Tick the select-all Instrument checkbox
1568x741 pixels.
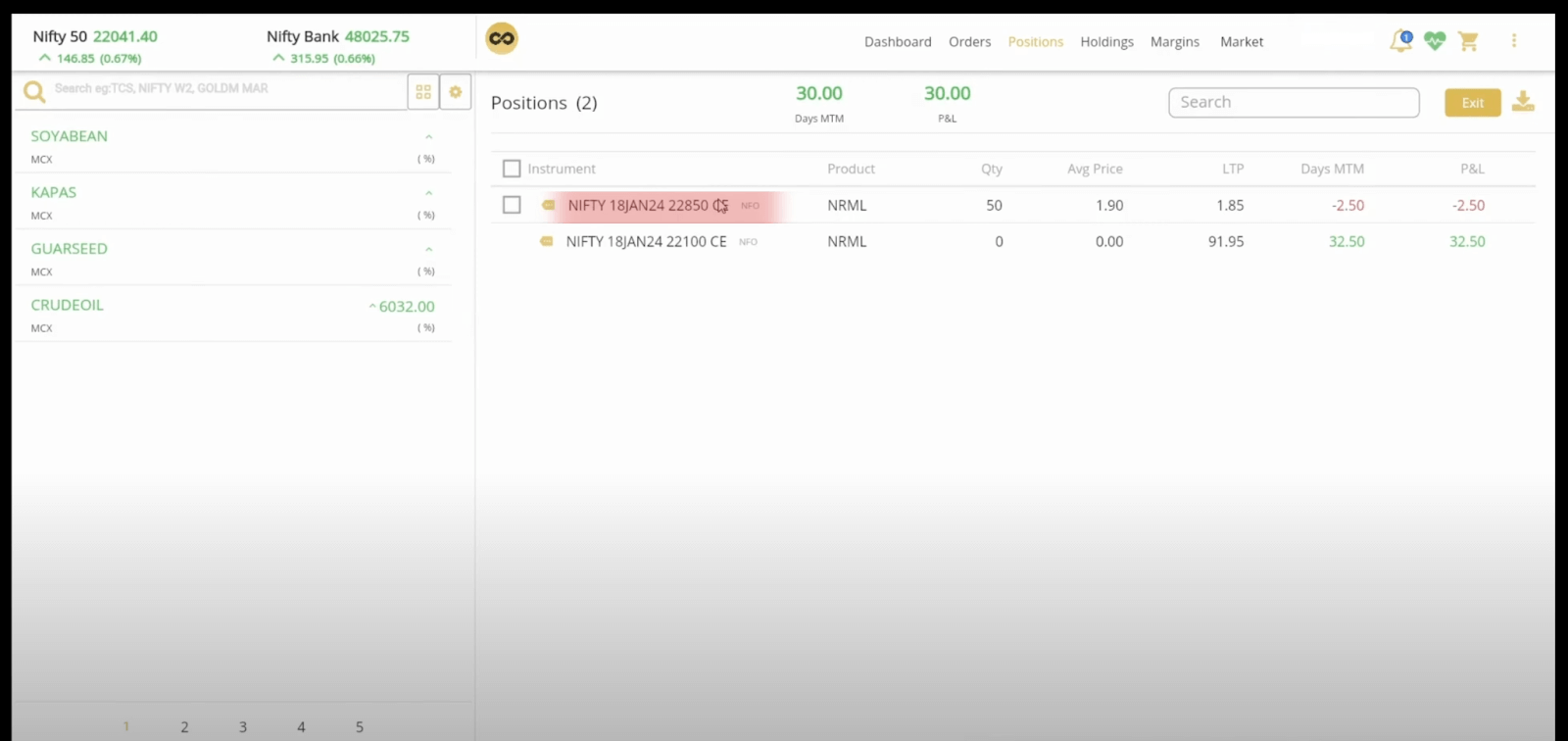pyautogui.click(x=512, y=169)
